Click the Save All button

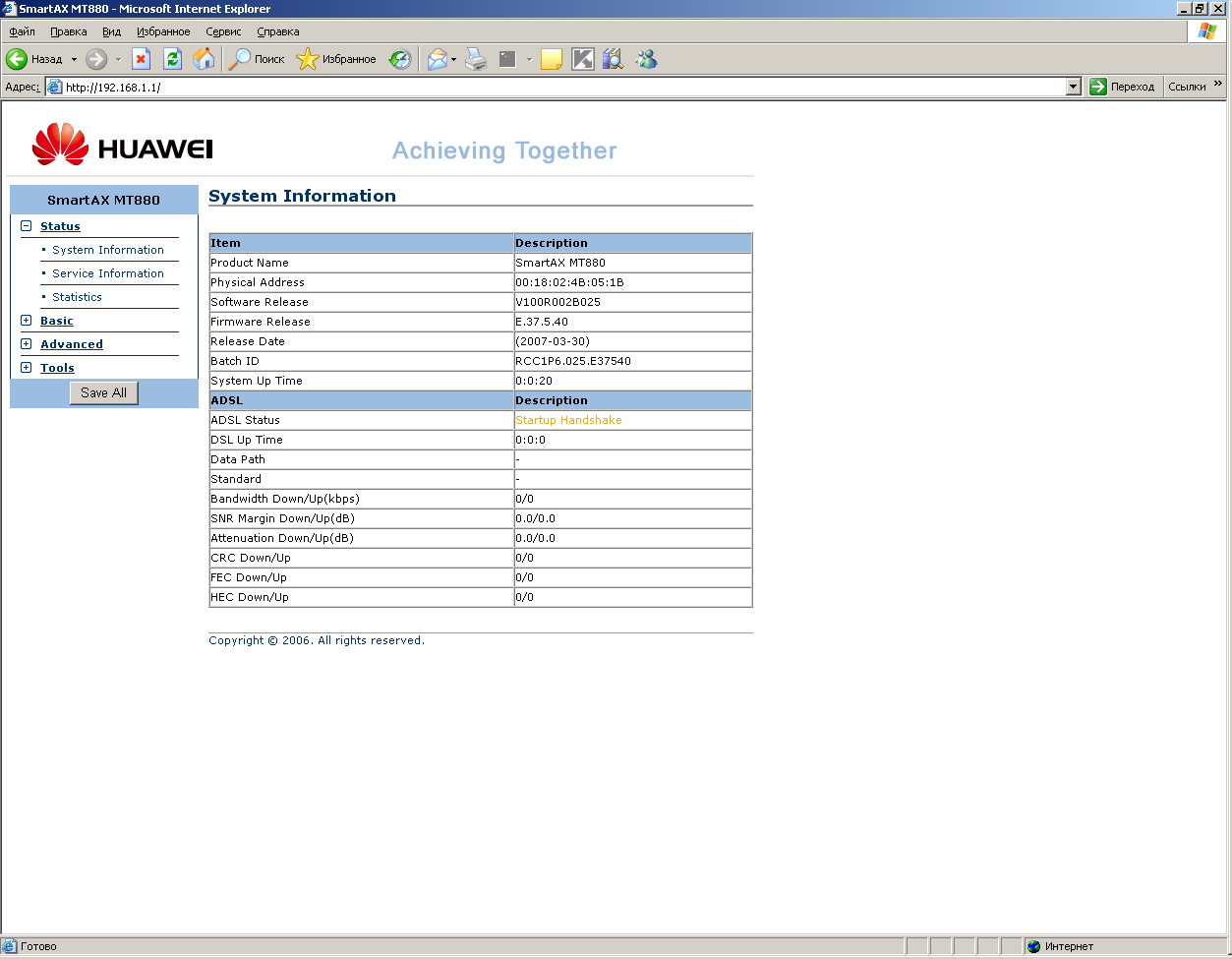[103, 392]
